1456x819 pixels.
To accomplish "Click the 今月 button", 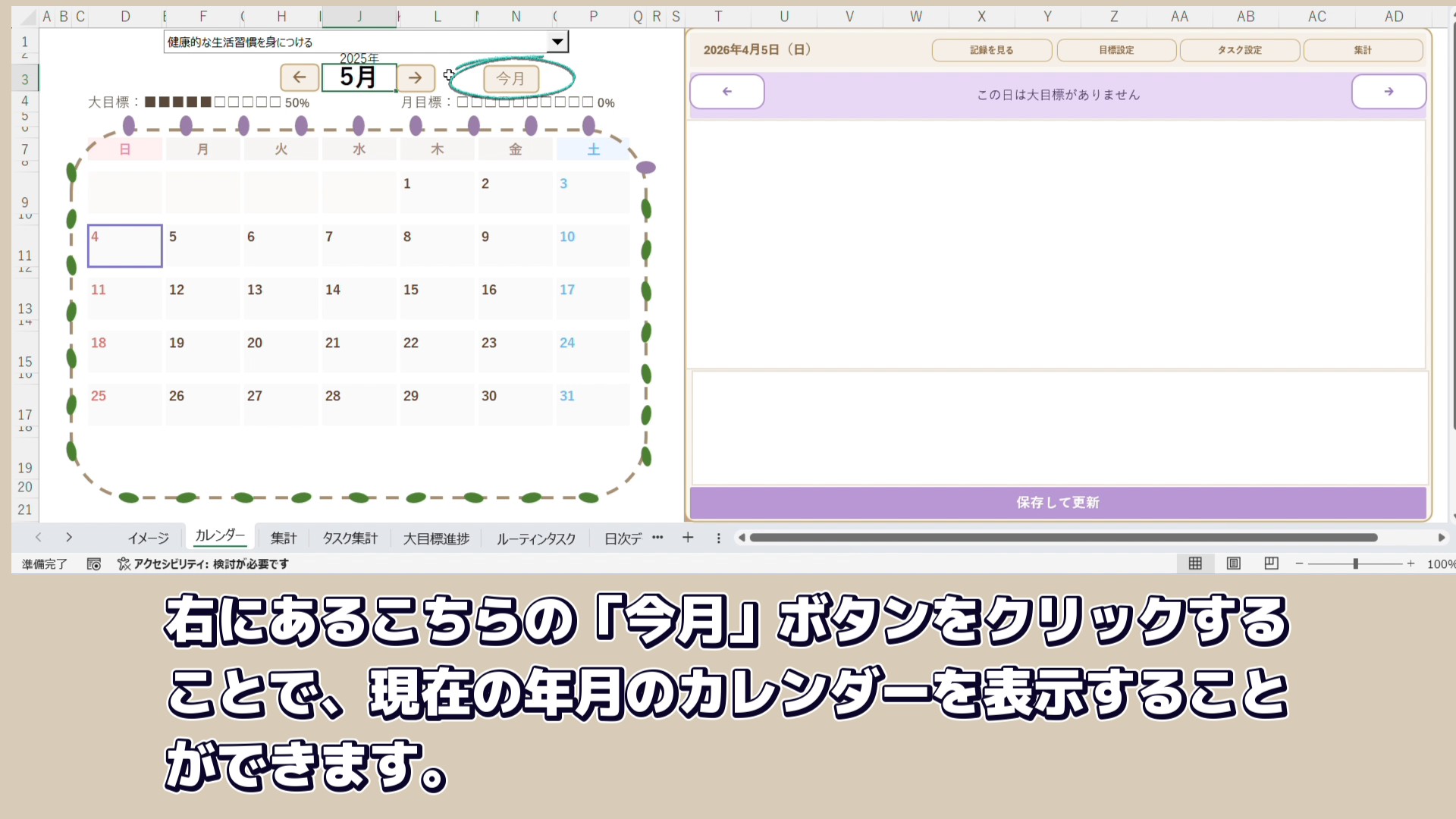I will pyautogui.click(x=510, y=78).
